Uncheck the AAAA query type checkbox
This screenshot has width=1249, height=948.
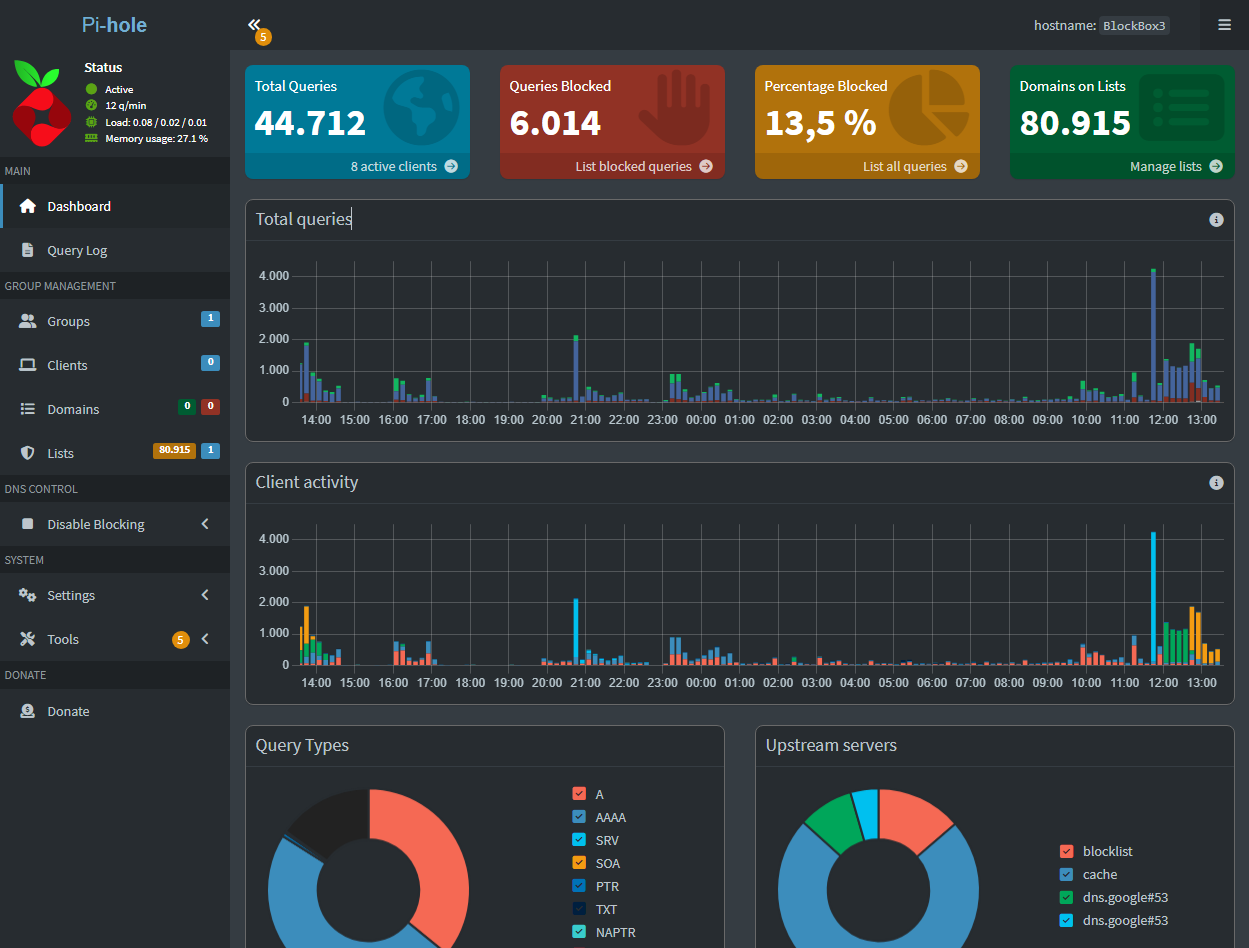[x=579, y=817]
